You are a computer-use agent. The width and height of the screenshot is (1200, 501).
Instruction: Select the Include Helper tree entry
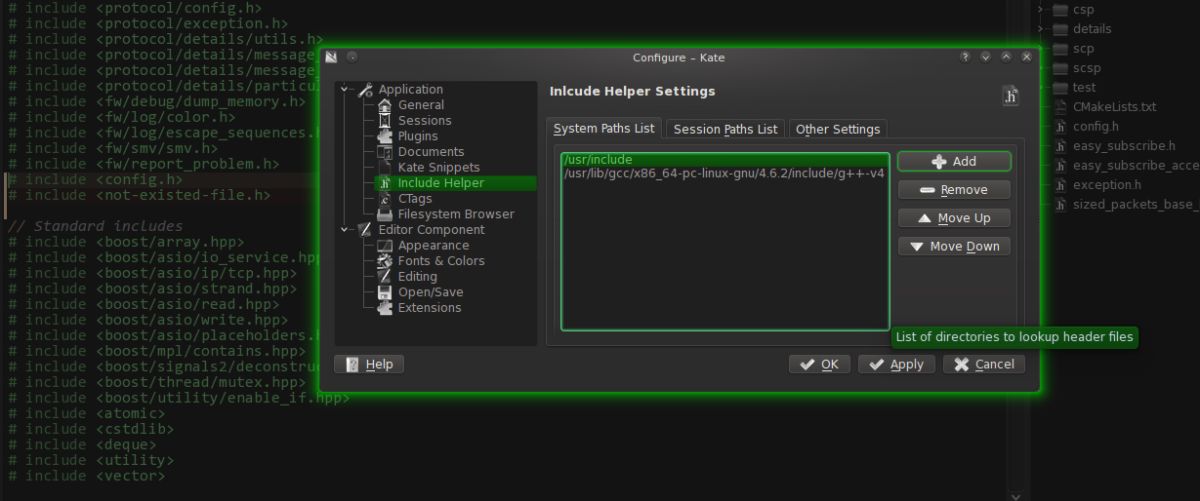tap(455, 183)
